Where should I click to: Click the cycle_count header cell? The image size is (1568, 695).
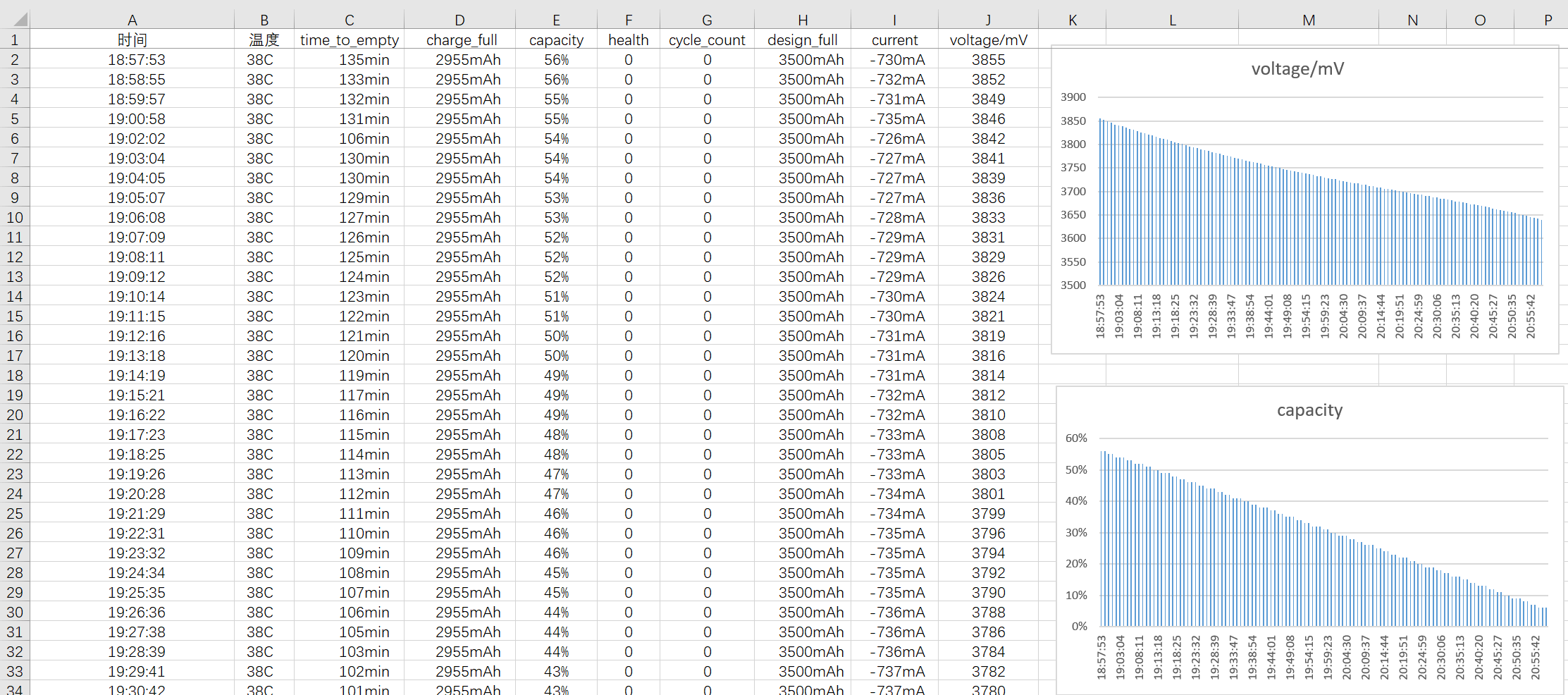pyautogui.click(x=707, y=40)
